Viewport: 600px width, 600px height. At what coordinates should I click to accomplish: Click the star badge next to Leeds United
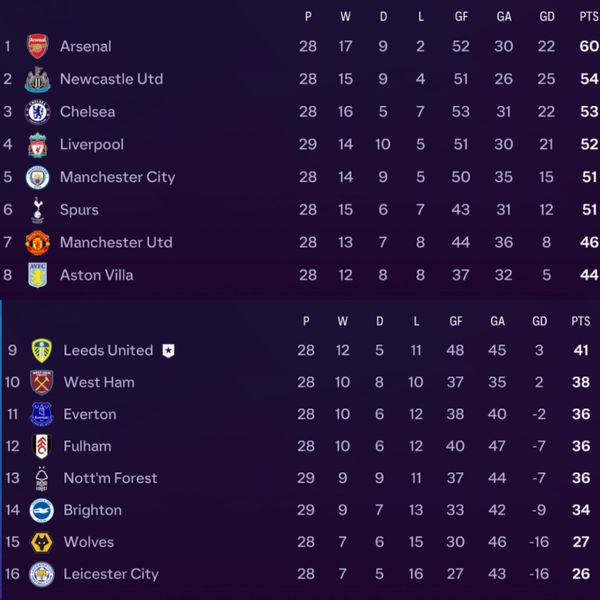tap(168, 351)
